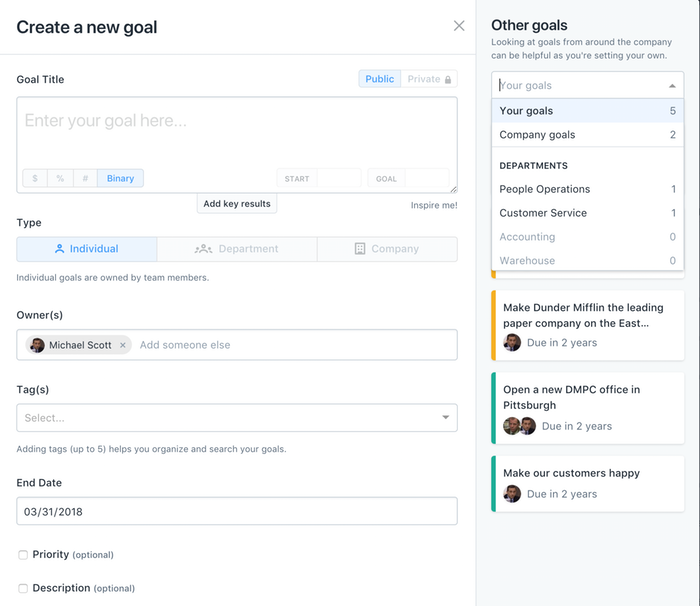Viewport: 700px width, 606px height.
Task: Click avatar on Dunder Mifflin leading paper goal
Action: point(512,342)
